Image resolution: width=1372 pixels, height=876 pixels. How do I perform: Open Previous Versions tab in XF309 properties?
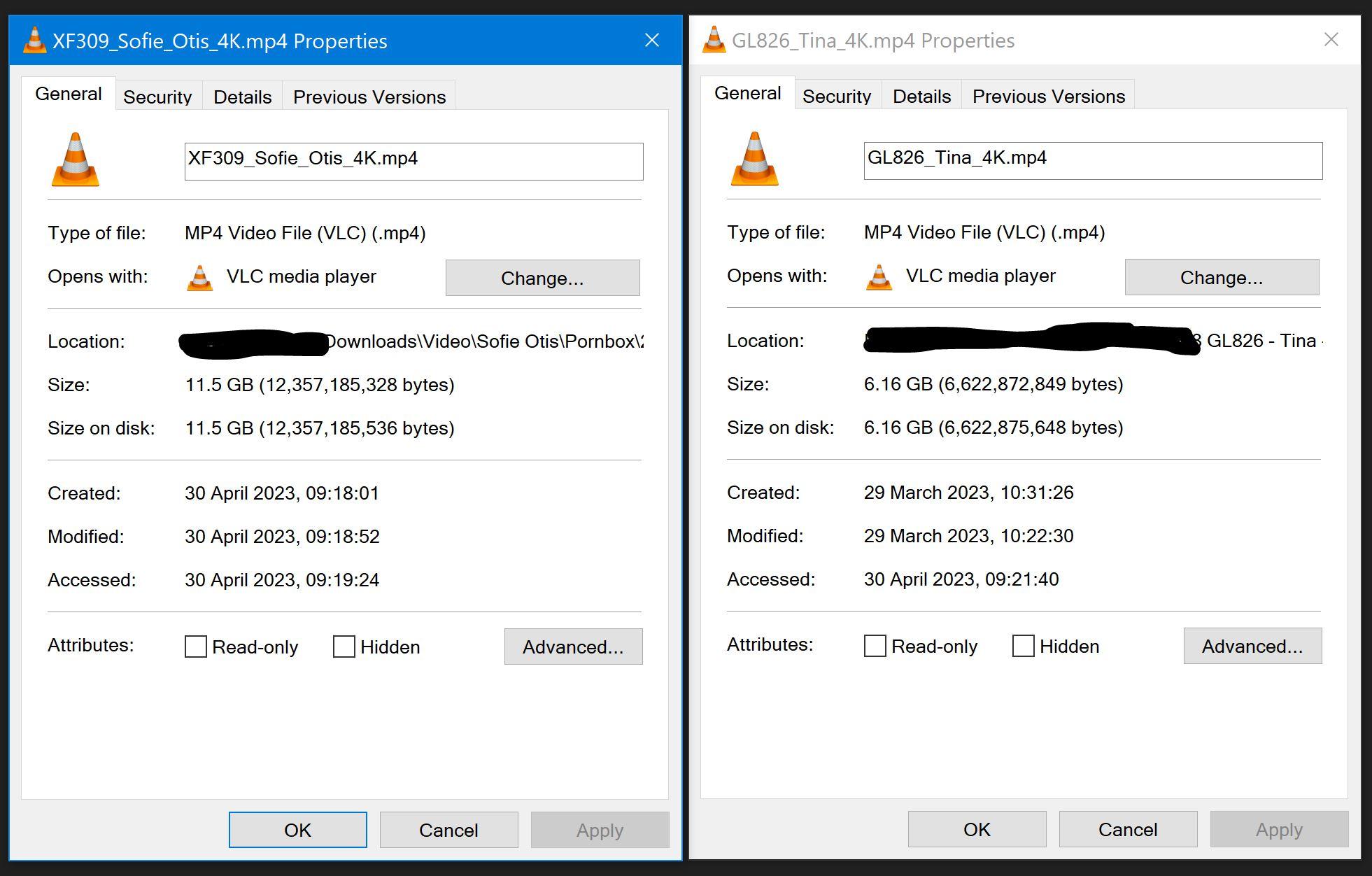pyautogui.click(x=369, y=97)
